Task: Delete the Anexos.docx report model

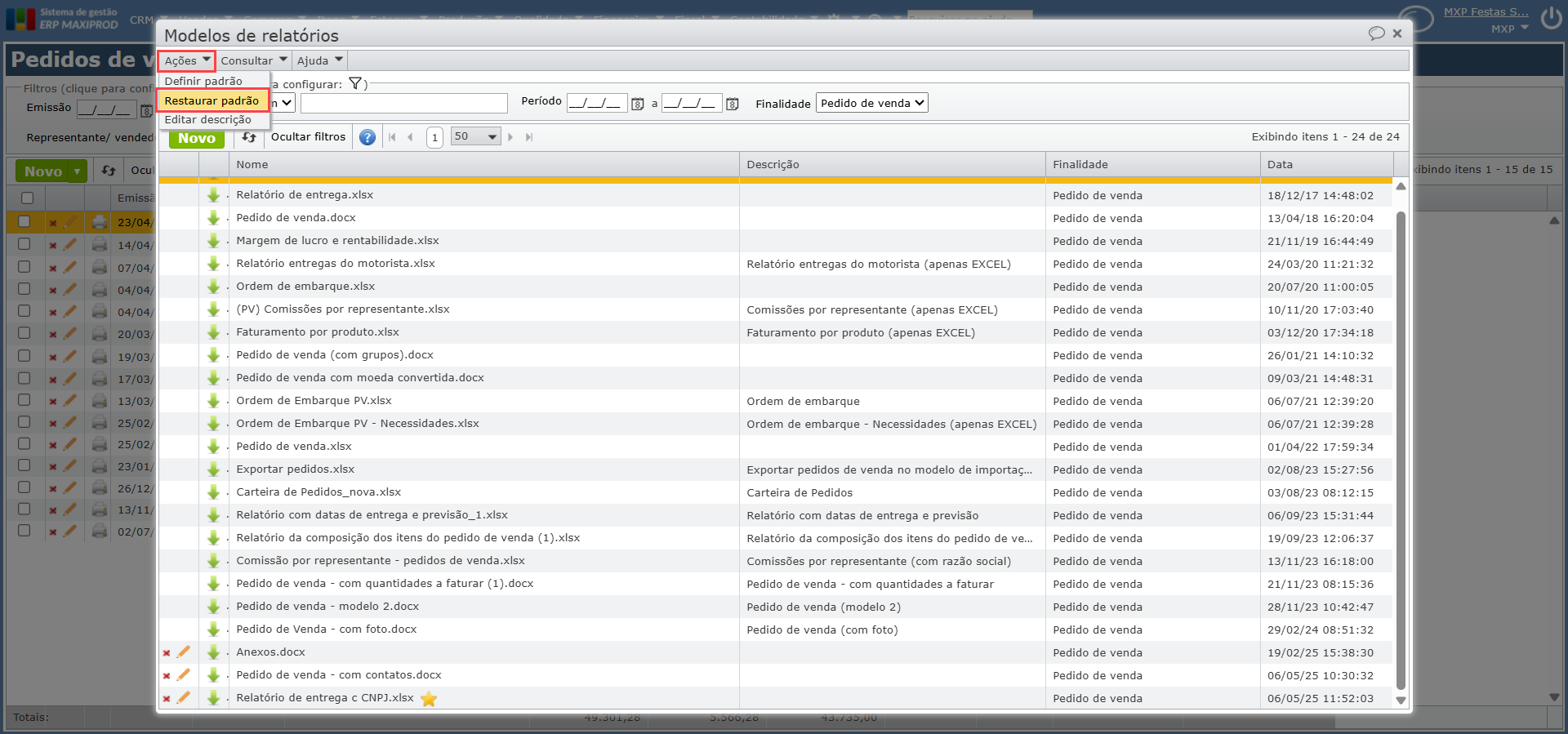Action: click(167, 652)
